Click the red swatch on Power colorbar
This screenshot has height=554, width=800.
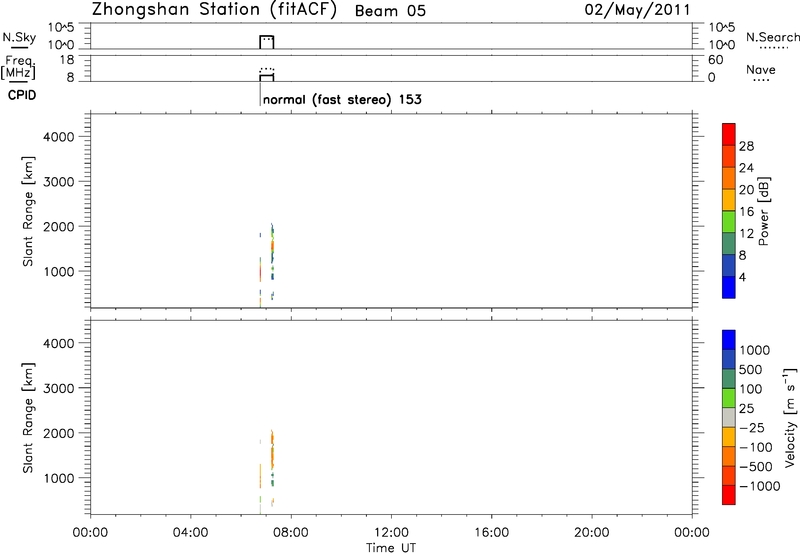click(x=729, y=134)
